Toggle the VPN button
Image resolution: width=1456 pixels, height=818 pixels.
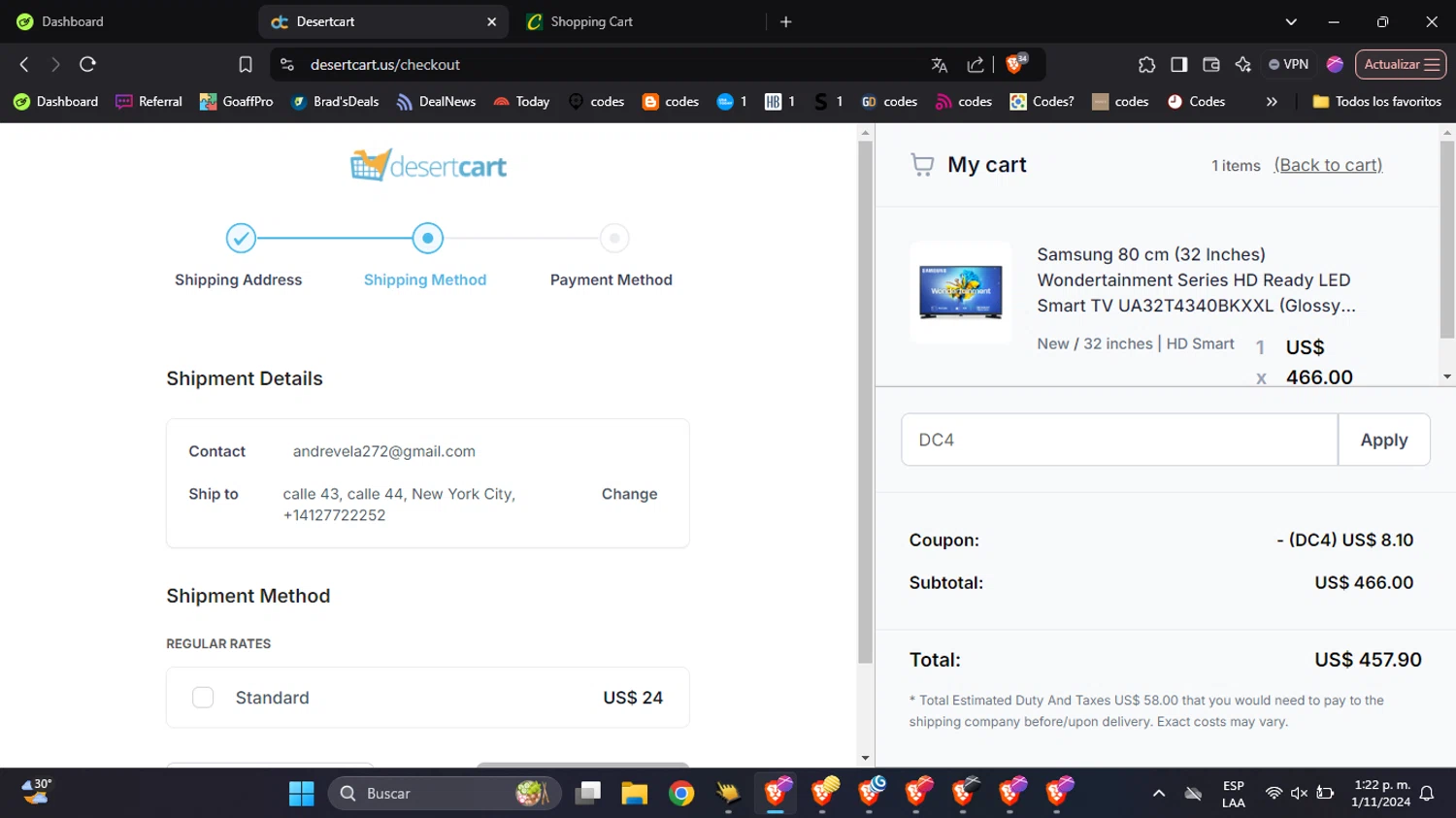click(1289, 64)
